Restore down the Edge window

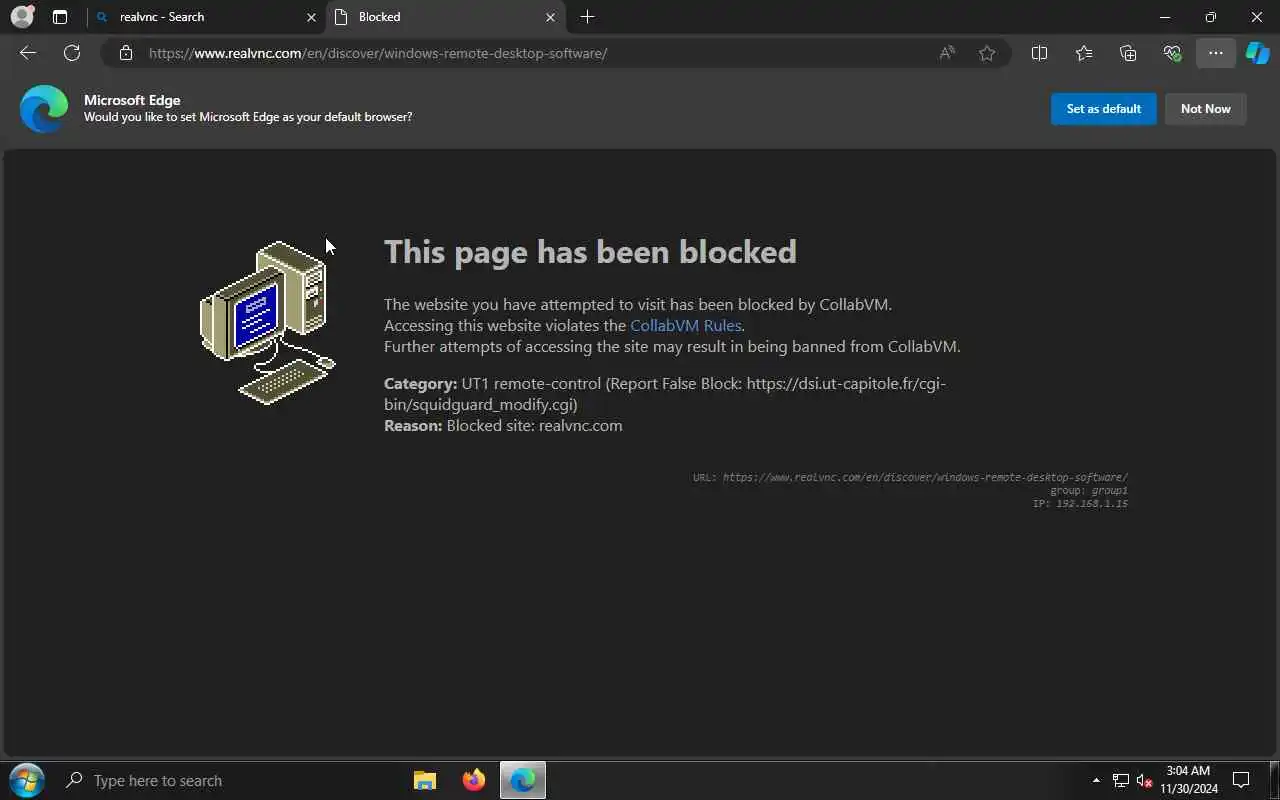click(x=1211, y=17)
